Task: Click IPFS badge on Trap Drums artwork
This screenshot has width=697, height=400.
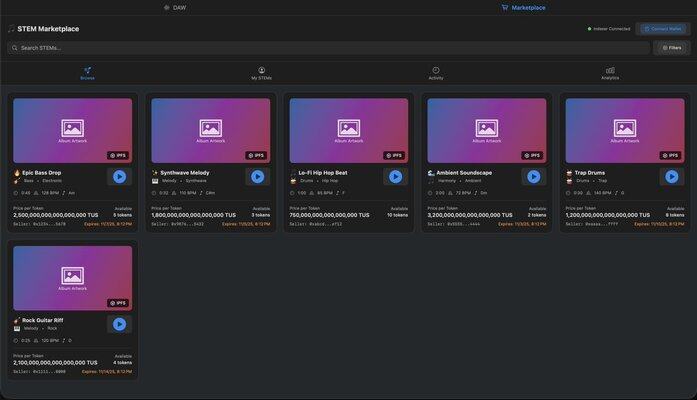Action: [x=670, y=155]
